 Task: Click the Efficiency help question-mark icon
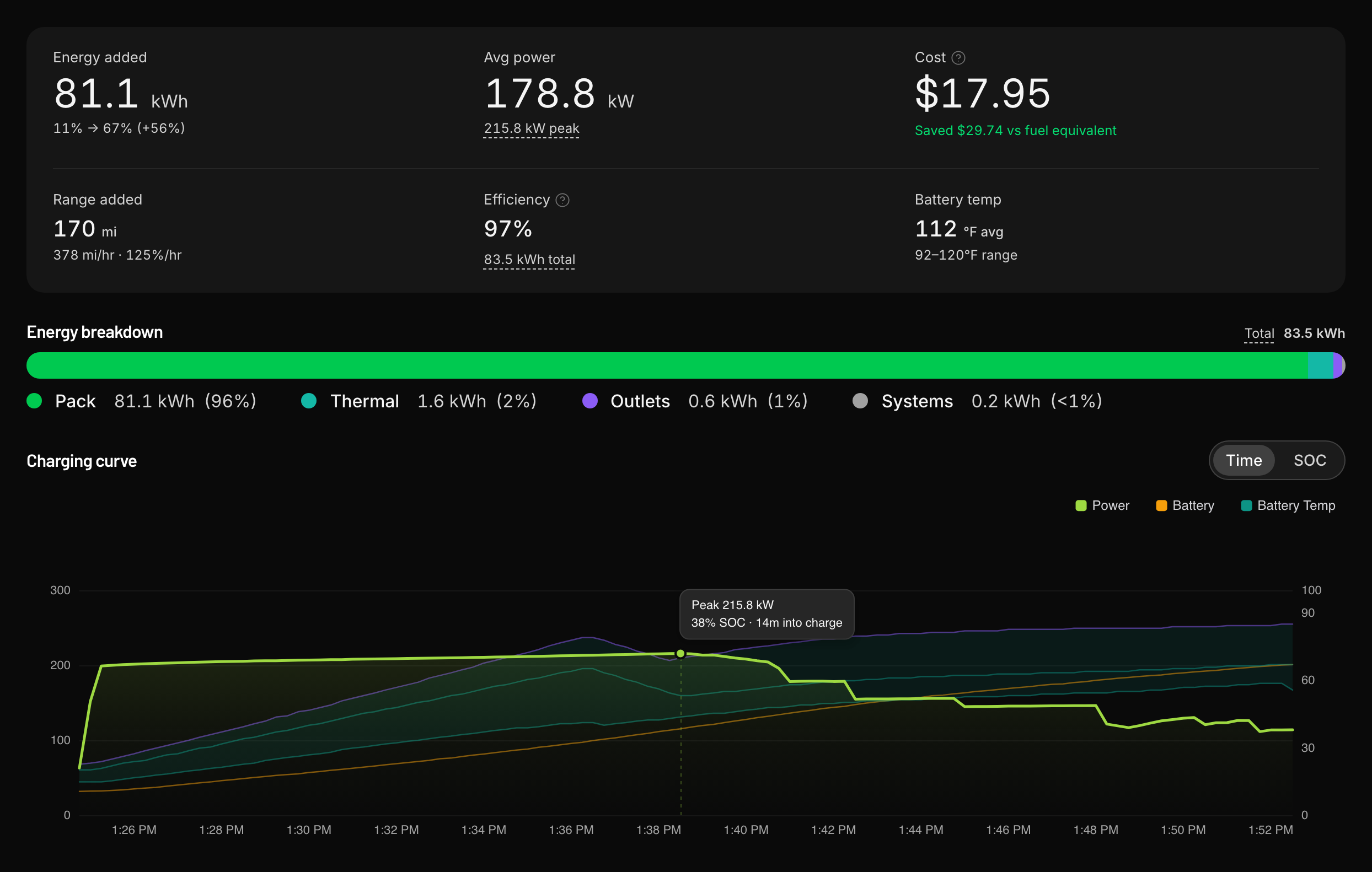[x=562, y=200]
